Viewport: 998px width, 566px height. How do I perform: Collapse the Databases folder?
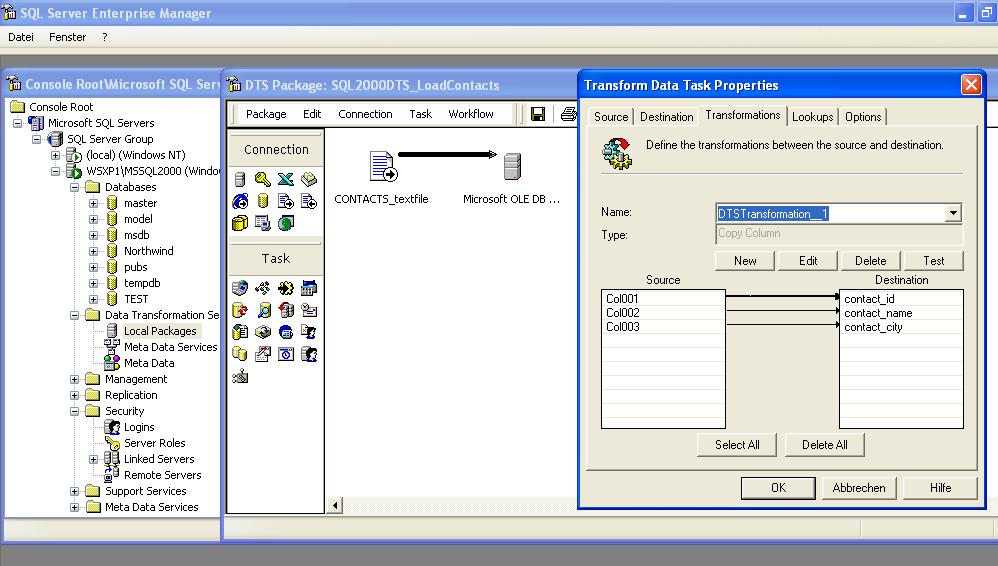tap(74, 187)
